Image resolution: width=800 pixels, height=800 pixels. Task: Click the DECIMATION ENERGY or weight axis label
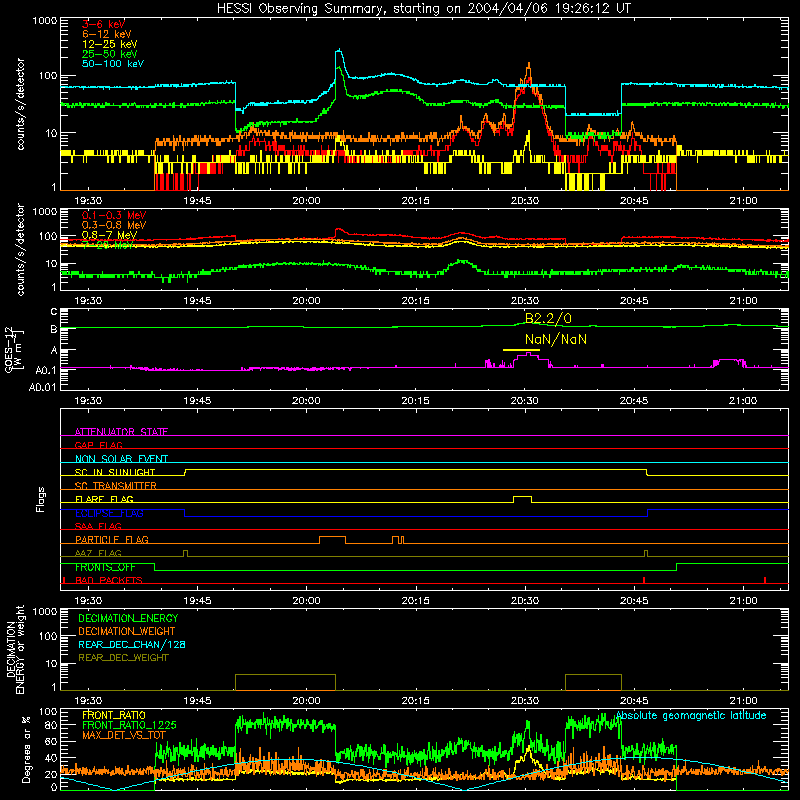click(x=15, y=649)
